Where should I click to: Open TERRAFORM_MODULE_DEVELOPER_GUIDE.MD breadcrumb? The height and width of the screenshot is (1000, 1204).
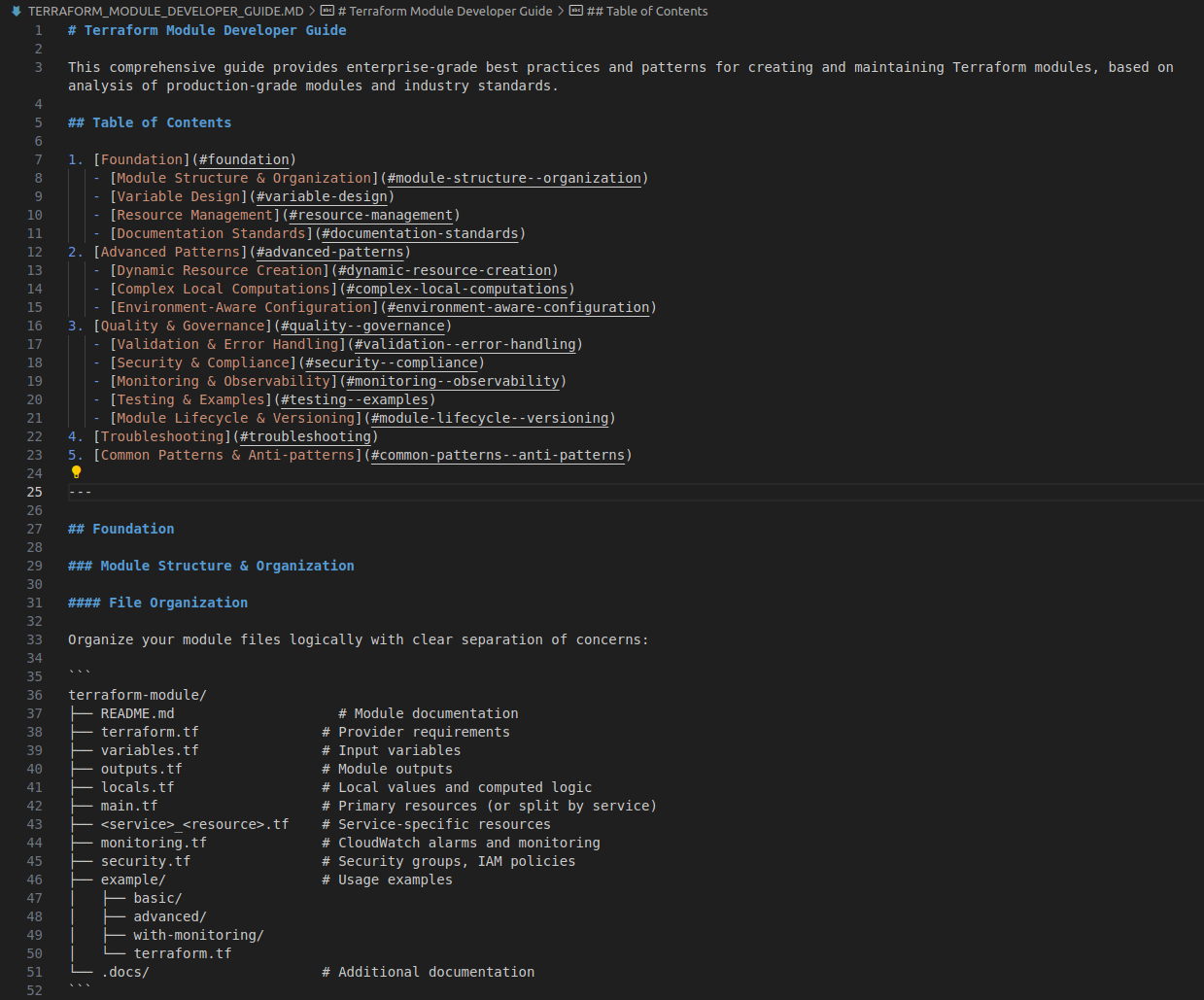[165, 11]
